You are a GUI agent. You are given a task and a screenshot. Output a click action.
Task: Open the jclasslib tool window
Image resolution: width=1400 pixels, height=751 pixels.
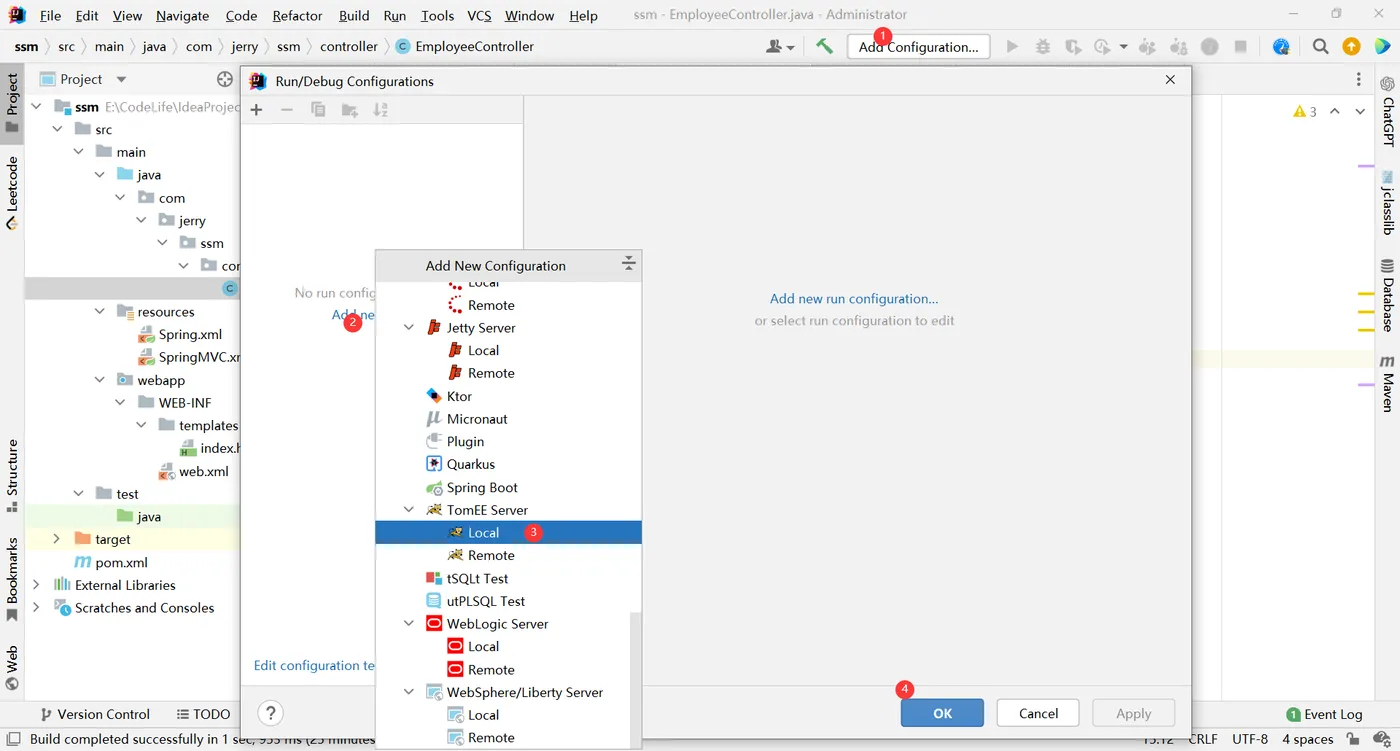pos(1387,202)
